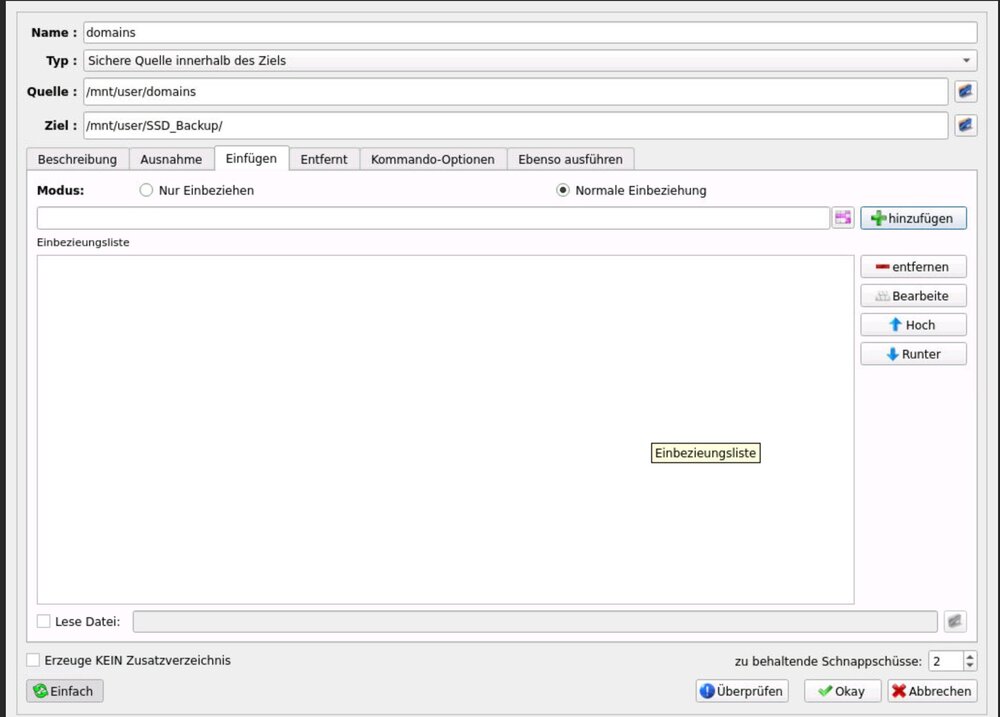Open the Beschreibung tab
1000x717 pixels.
pos(77,159)
